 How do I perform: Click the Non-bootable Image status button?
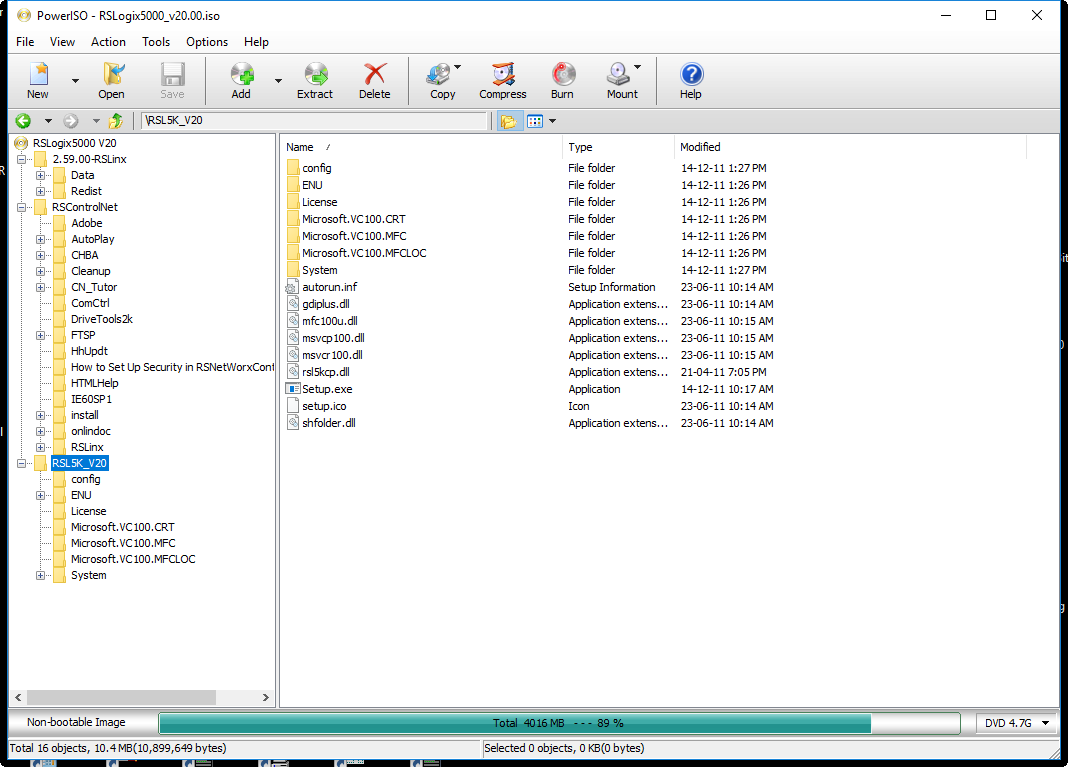pos(76,723)
